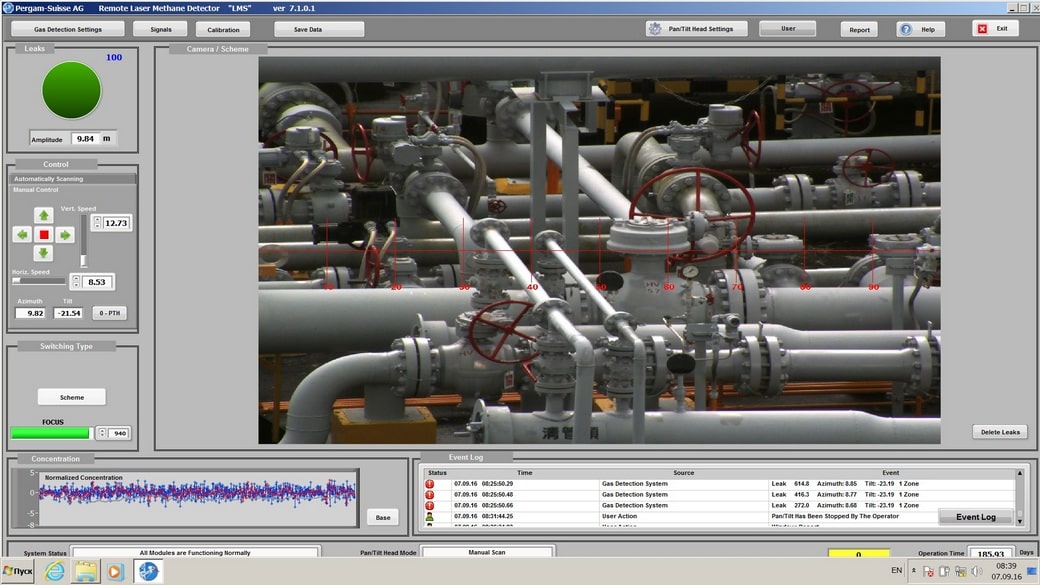Select Automatically Scanning mode

(x=74, y=179)
